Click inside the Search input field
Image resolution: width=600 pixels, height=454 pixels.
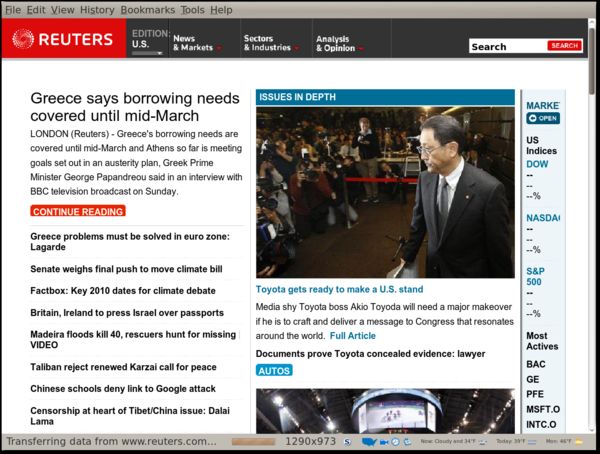point(507,46)
